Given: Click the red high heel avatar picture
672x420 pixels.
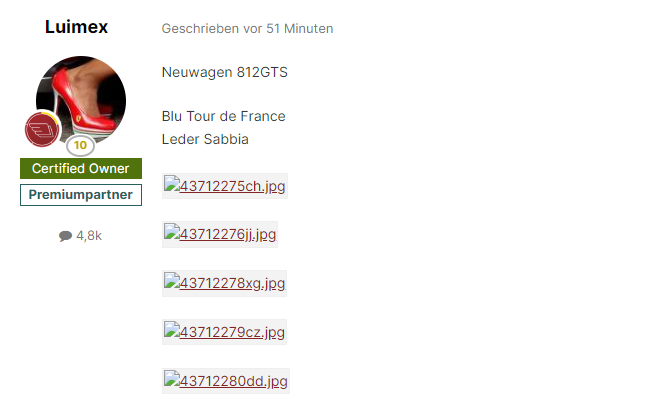Looking at the screenshot, I should coord(81,101).
